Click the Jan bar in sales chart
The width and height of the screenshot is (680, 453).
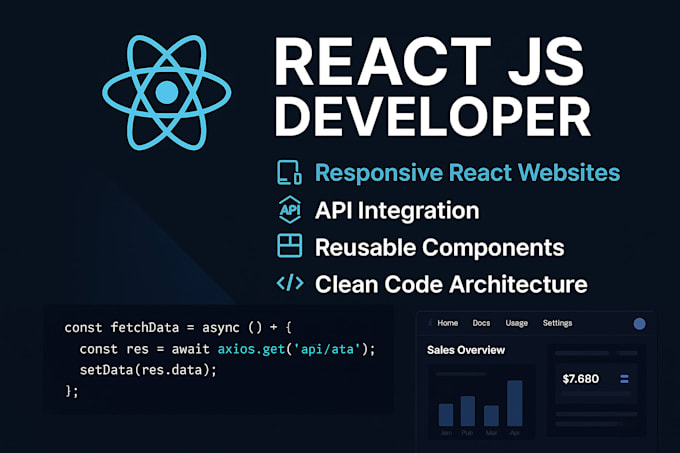[446, 415]
